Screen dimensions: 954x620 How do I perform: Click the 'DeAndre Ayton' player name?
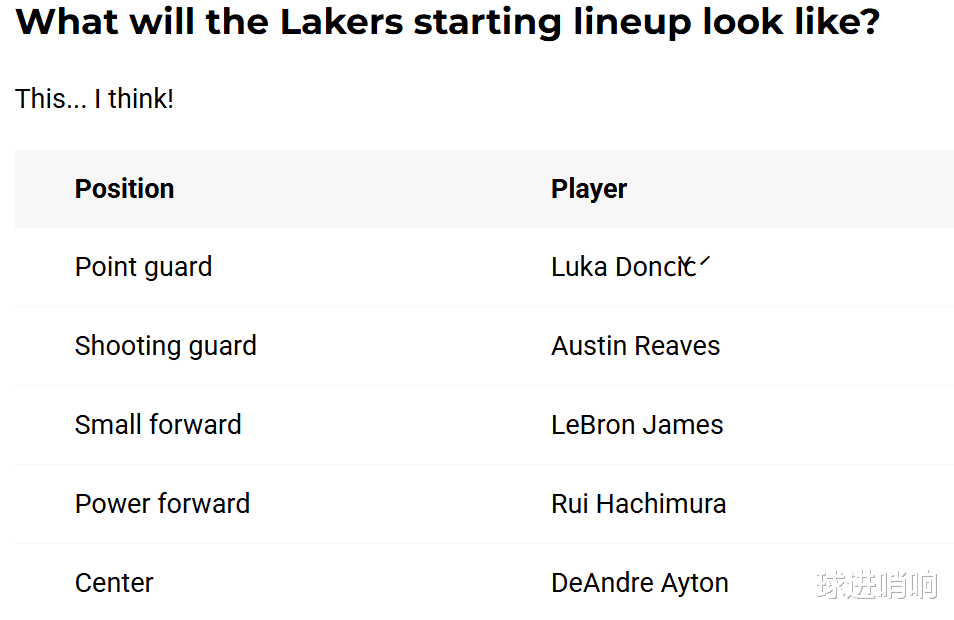pos(639,583)
